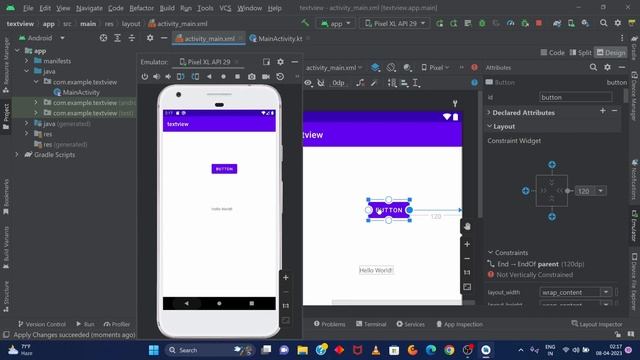Open Search Everywhere magnifier in toolbar

coord(603,23)
